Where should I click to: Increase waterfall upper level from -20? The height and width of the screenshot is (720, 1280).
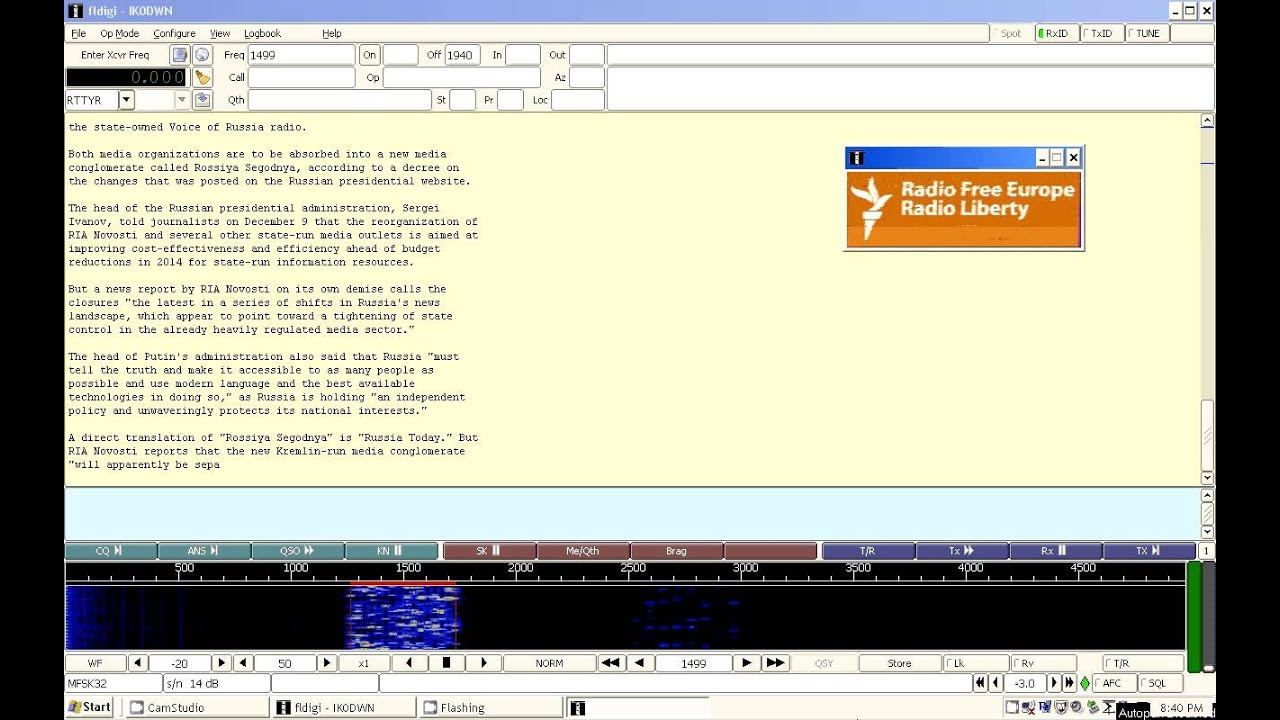tap(222, 663)
